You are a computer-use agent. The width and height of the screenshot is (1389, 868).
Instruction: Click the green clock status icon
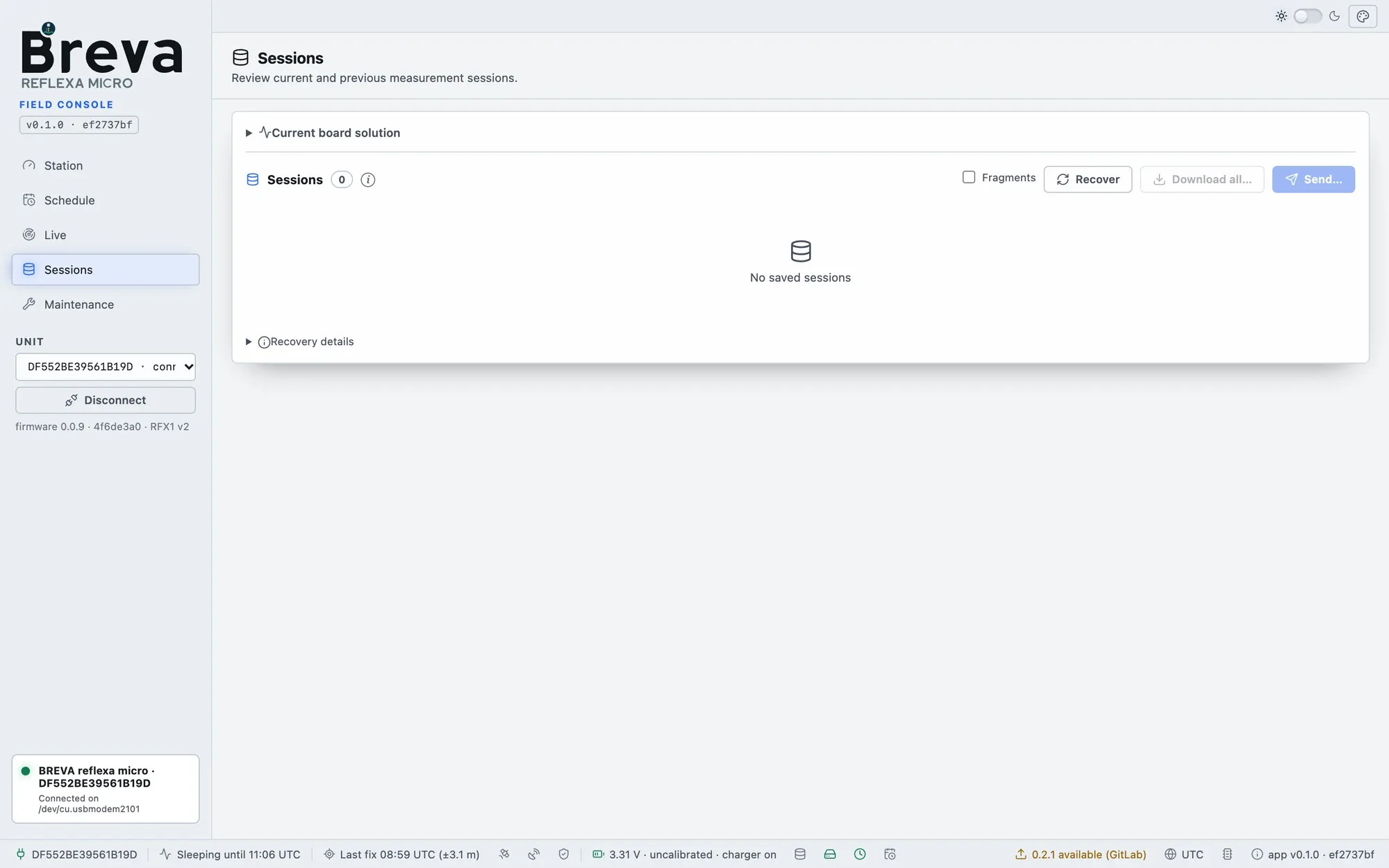tap(860, 854)
